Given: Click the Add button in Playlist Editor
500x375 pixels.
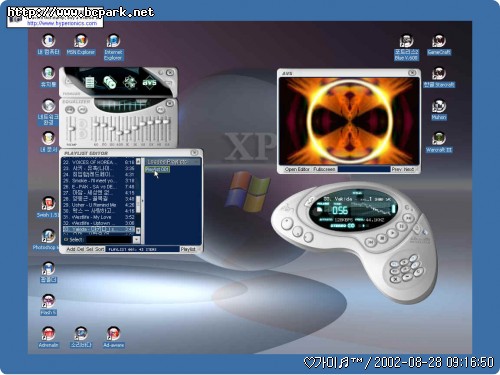Looking at the screenshot, I should 71,249.
